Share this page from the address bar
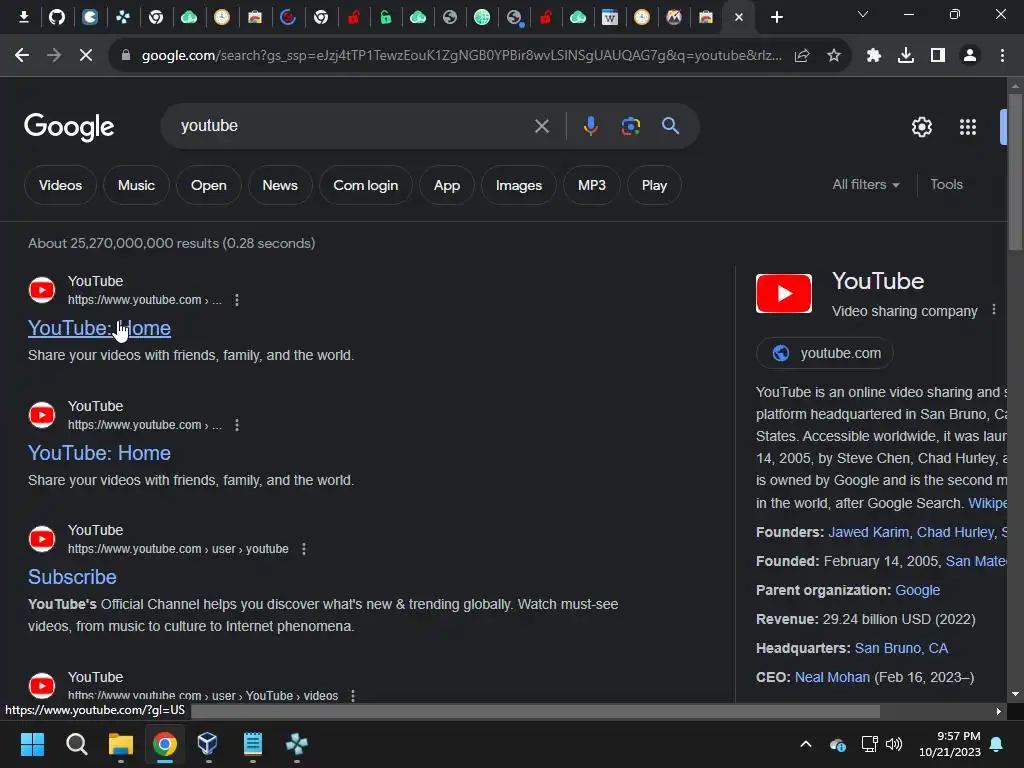The height and width of the screenshot is (768, 1024). coord(802,56)
